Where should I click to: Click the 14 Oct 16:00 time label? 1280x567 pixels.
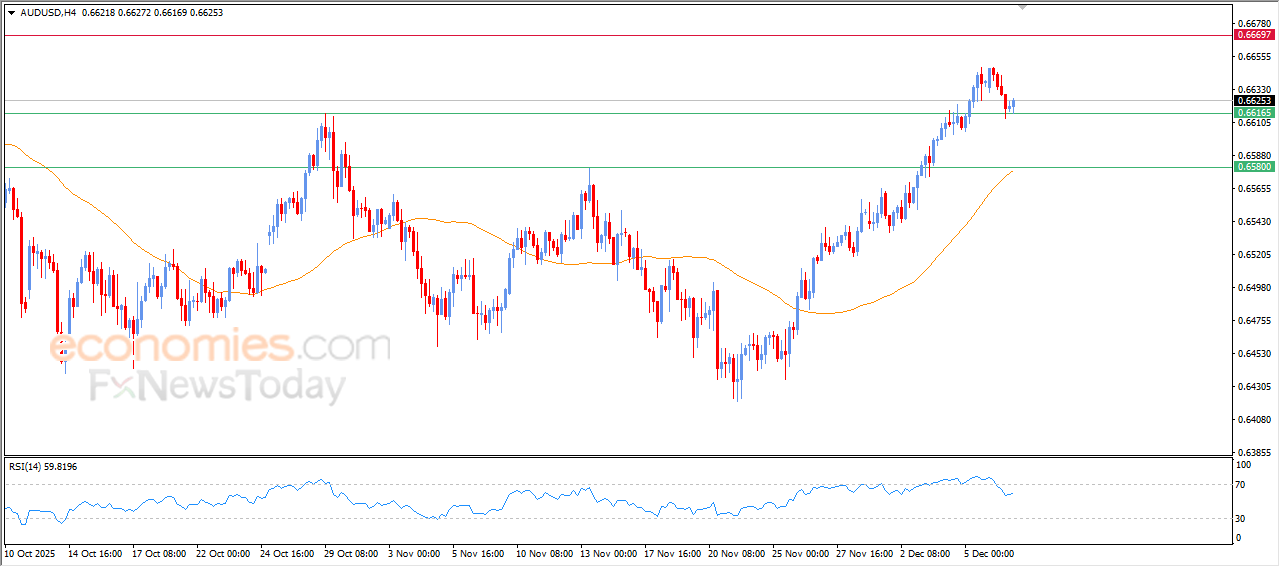click(93, 552)
